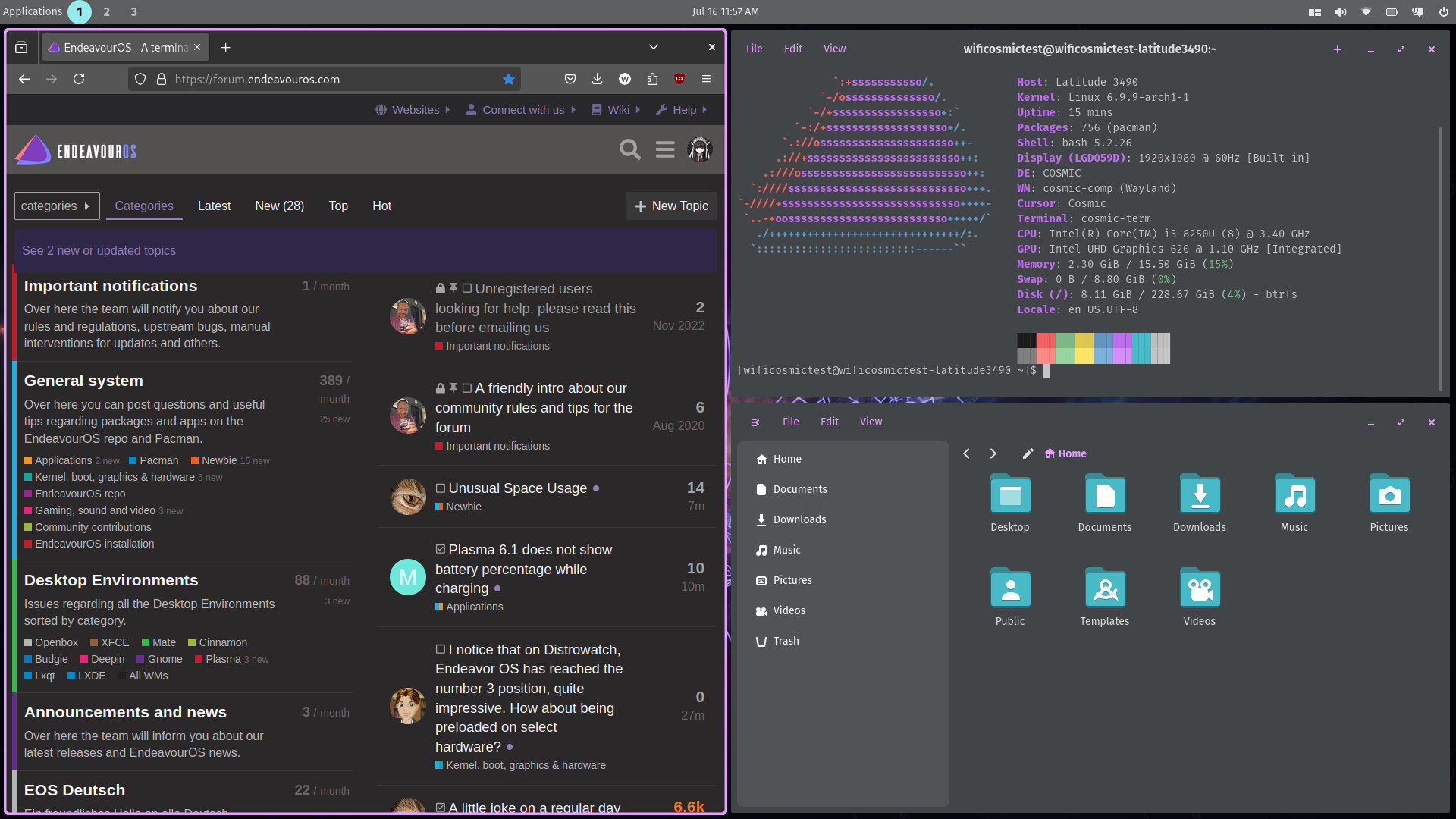Open the uBlock Origin extension icon
1456x819 pixels.
(679, 79)
